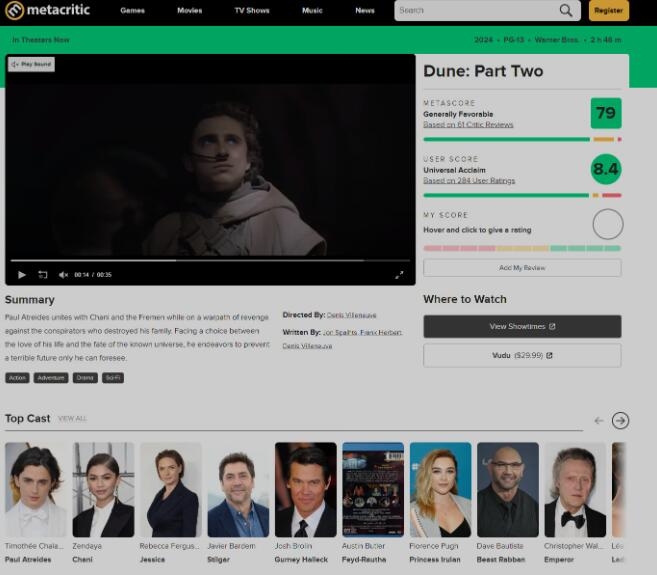Unmute the trailer volume icon

pyautogui.click(x=63, y=275)
